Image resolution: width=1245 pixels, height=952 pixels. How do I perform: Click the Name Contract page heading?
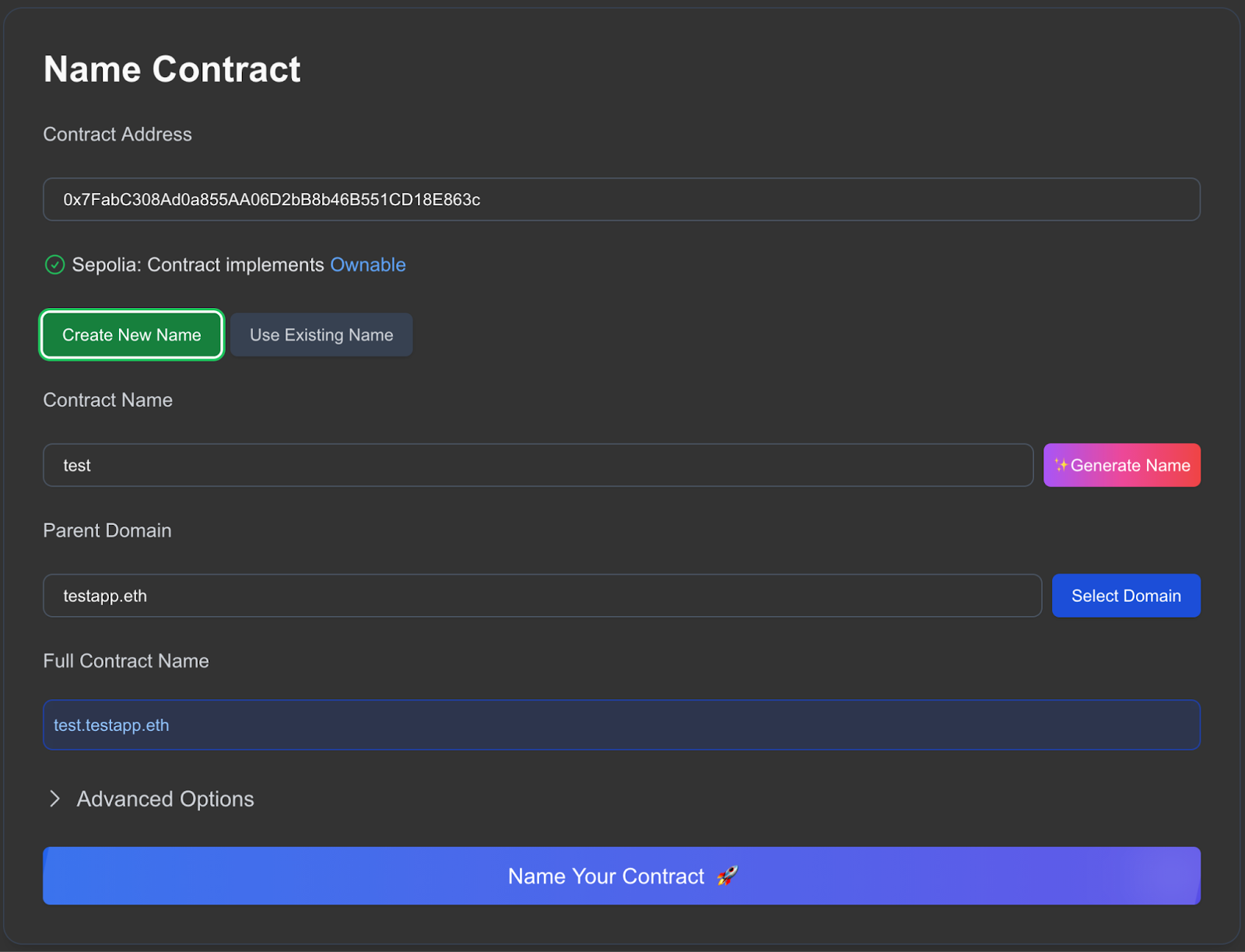tap(172, 69)
